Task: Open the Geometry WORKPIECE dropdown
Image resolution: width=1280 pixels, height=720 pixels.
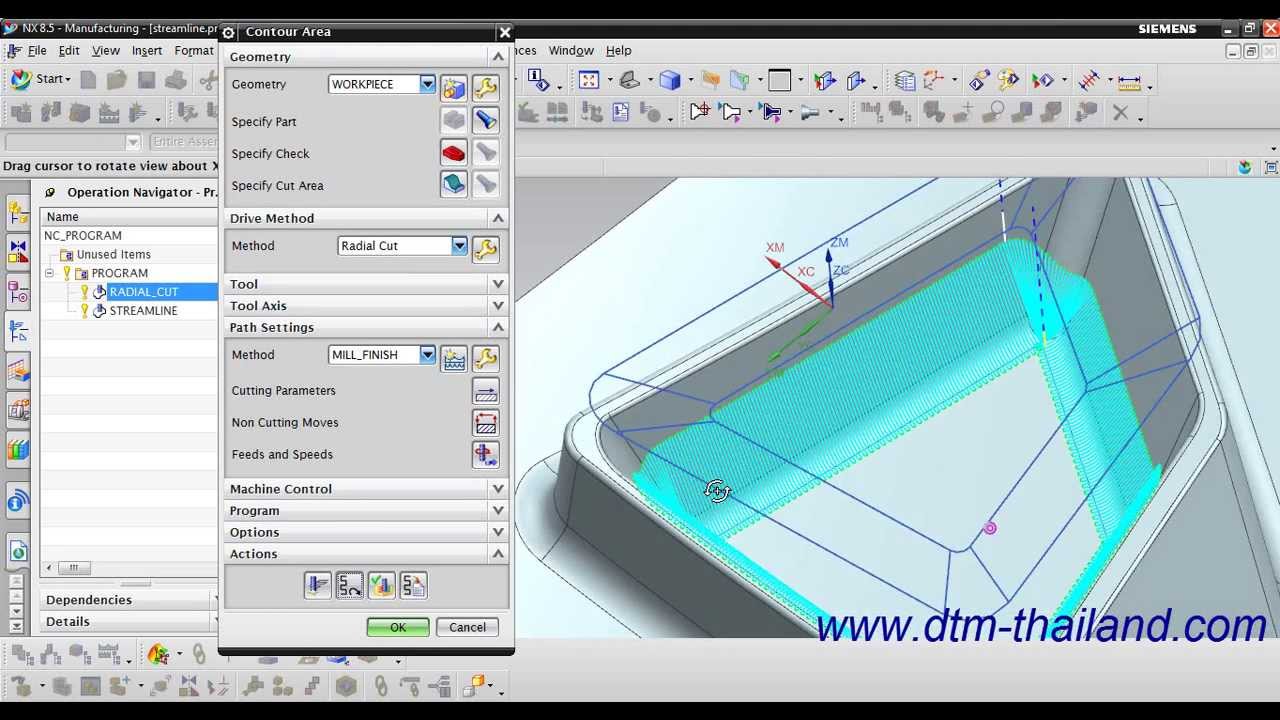Action: coord(427,84)
